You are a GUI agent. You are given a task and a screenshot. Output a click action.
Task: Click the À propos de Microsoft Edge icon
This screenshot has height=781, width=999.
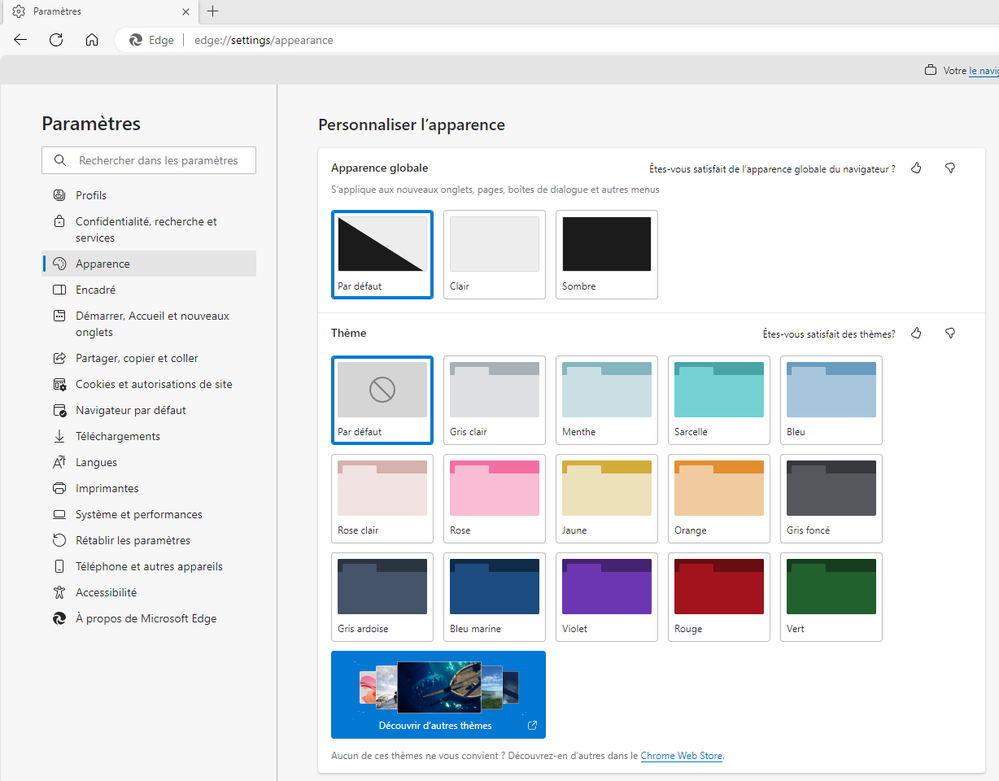(x=59, y=619)
